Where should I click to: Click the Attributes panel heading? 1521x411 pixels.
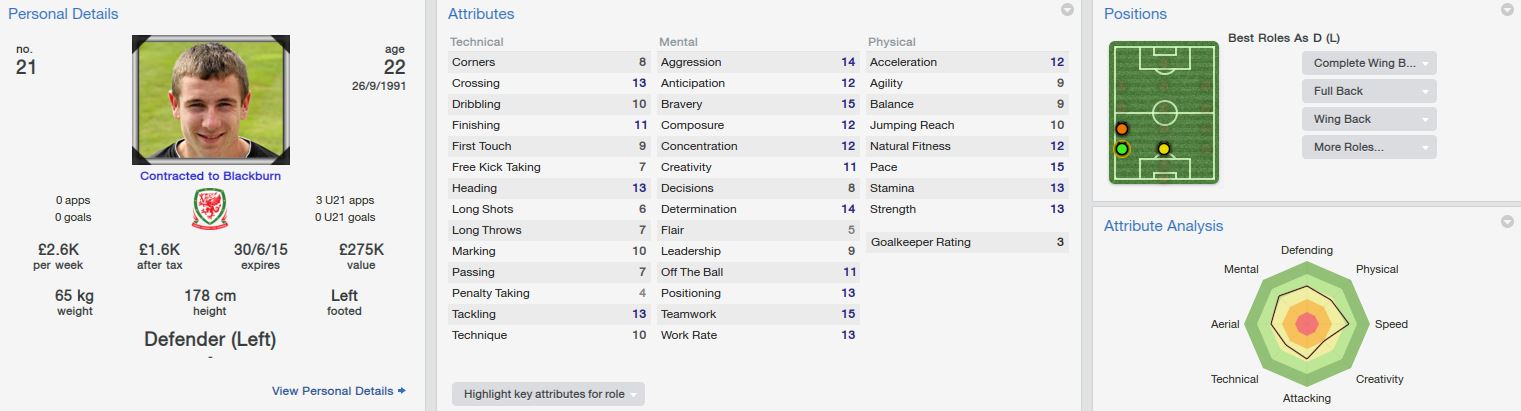[x=481, y=14]
